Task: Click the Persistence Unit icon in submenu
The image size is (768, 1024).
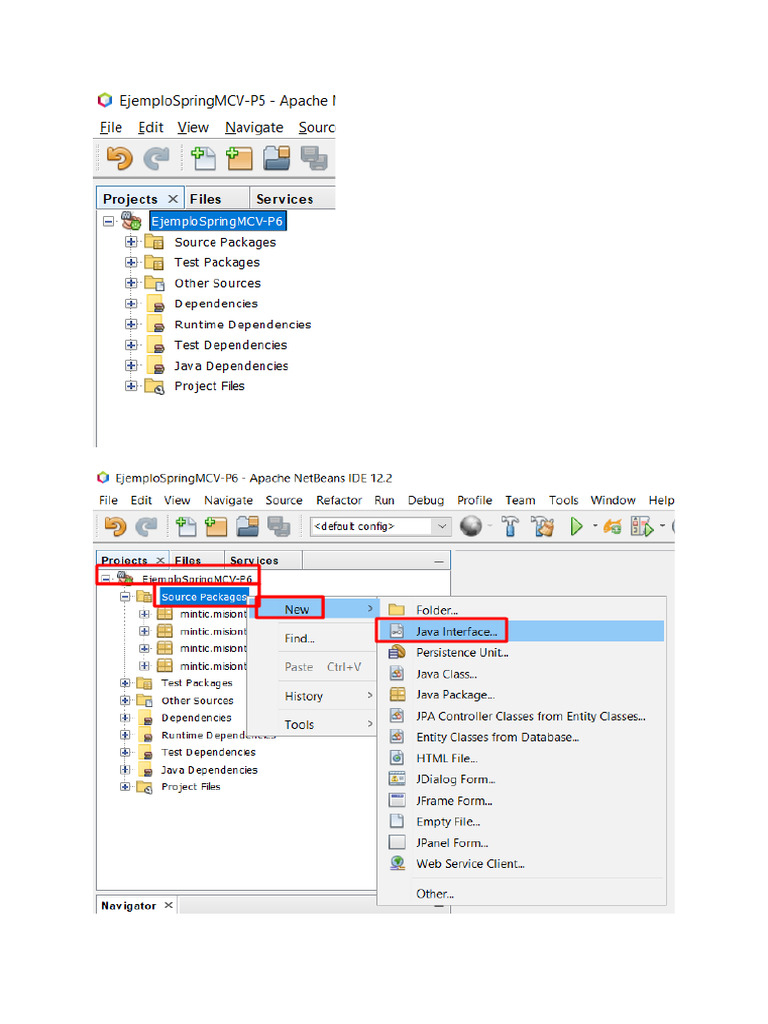Action: click(396, 652)
